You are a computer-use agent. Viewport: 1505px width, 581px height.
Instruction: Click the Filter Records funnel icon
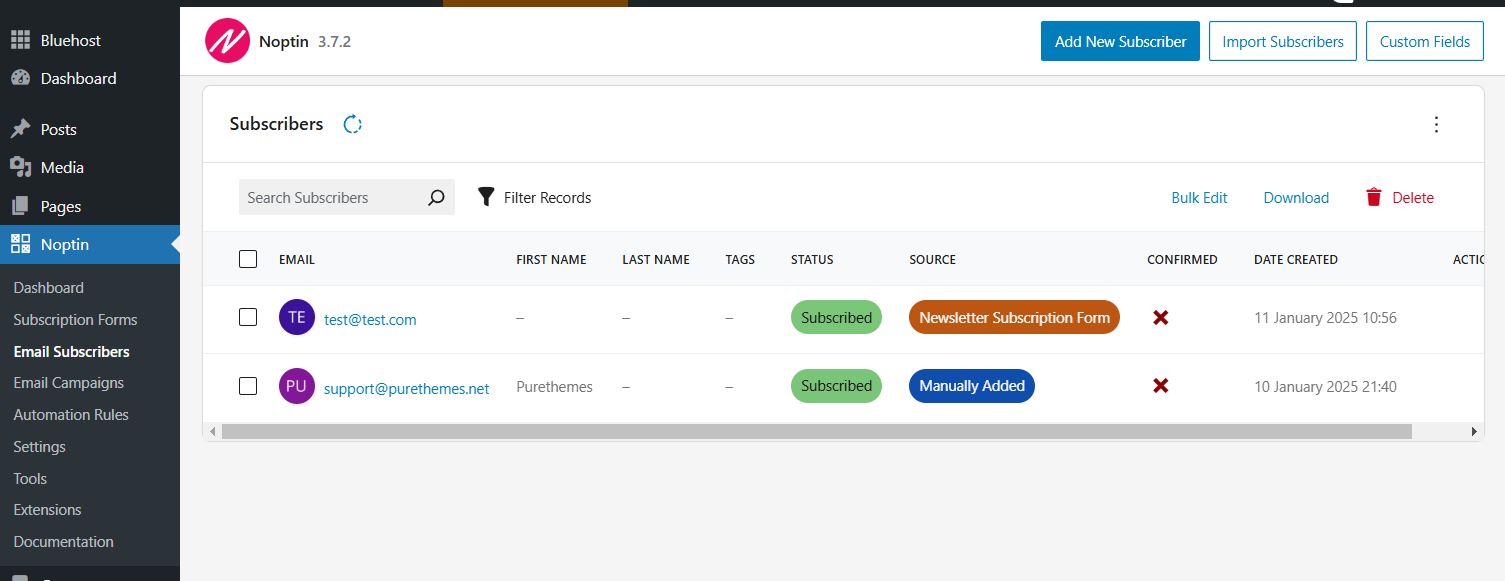click(486, 197)
